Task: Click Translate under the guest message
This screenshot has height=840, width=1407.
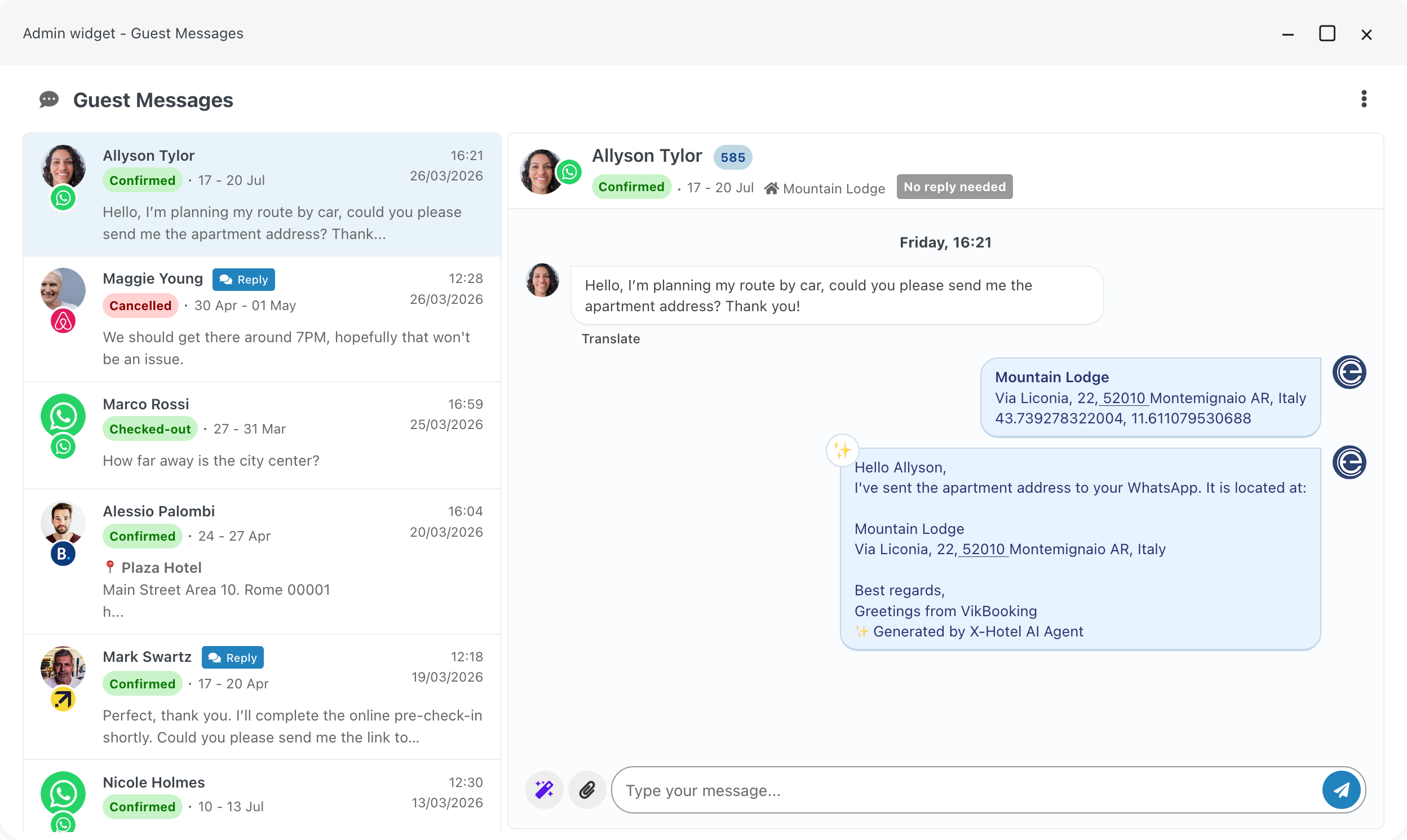Action: pyautogui.click(x=610, y=339)
